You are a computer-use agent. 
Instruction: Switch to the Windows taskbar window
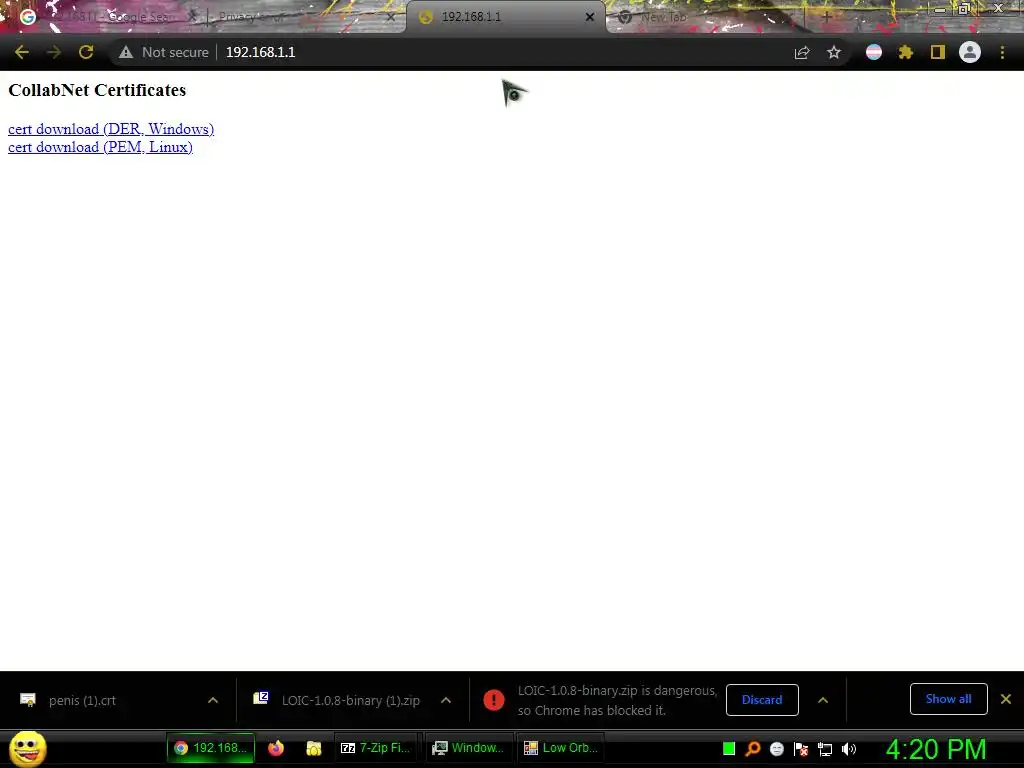click(468, 748)
